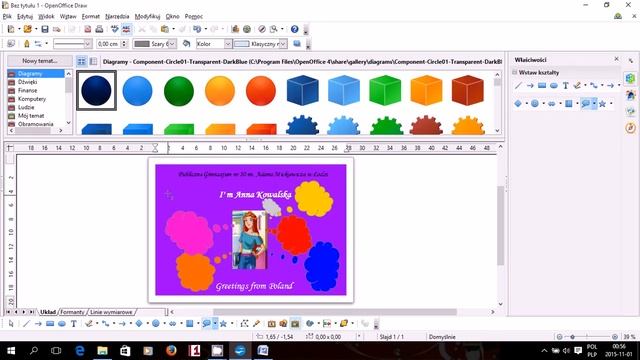Switch the gallery to icon view

click(82, 61)
